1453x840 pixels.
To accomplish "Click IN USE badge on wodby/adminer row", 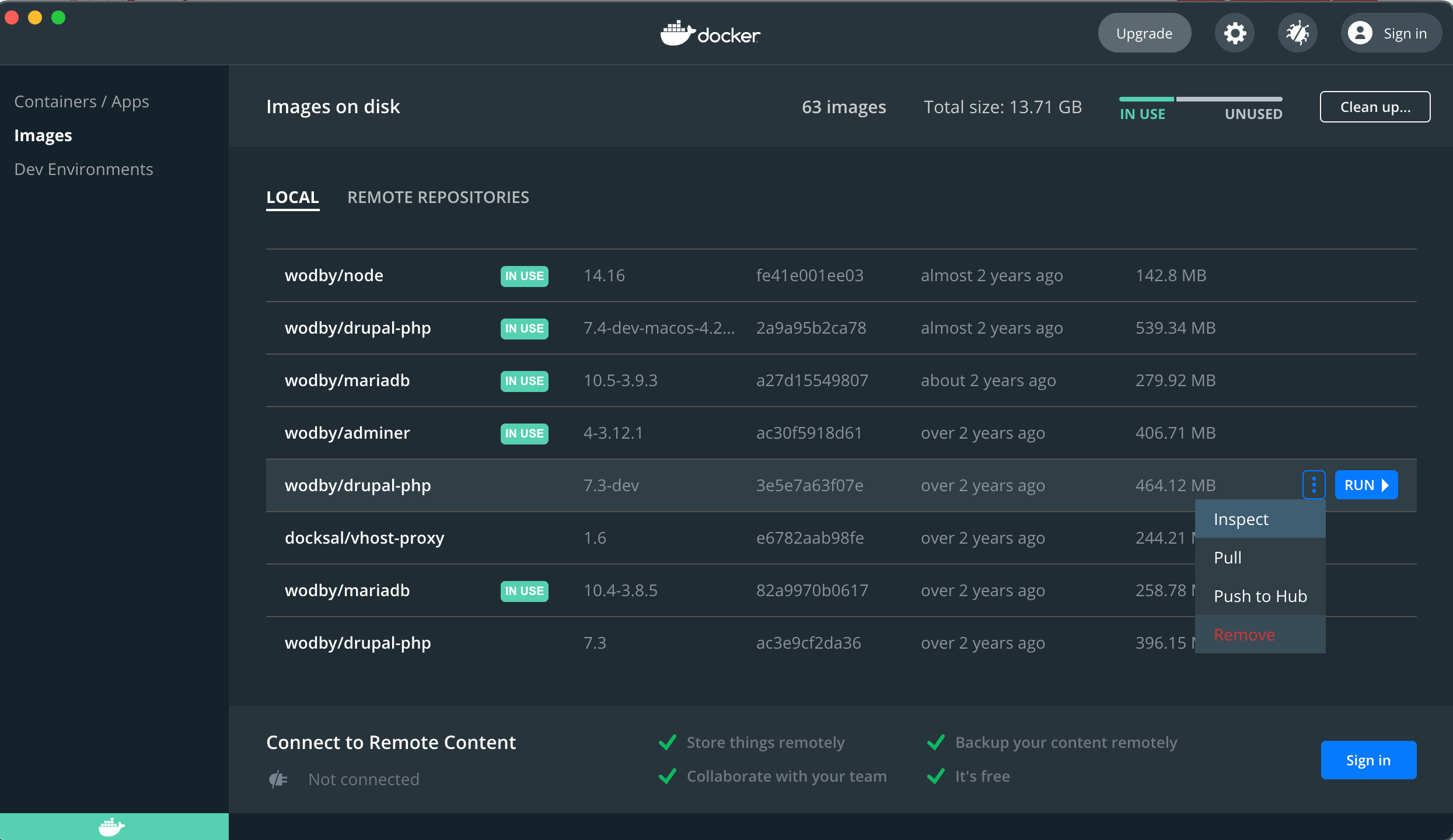I will tap(524, 433).
